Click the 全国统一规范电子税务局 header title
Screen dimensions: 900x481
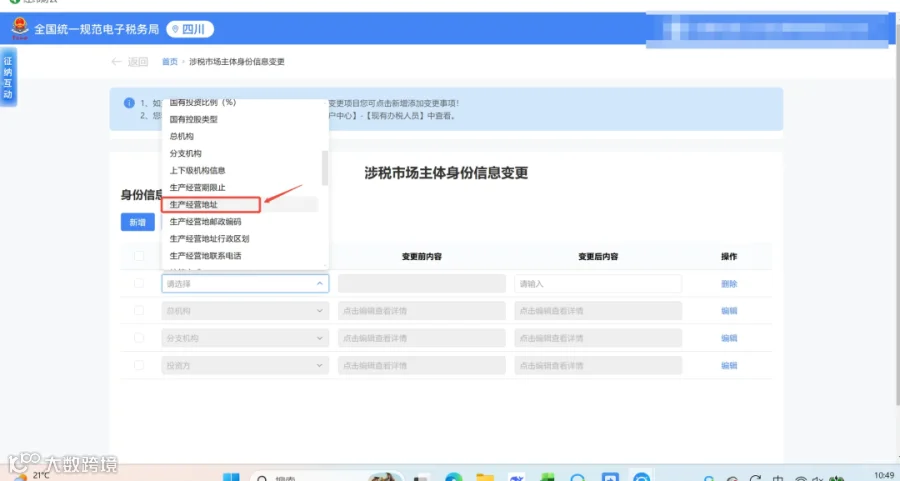pyautogui.click(x=96, y=29)
